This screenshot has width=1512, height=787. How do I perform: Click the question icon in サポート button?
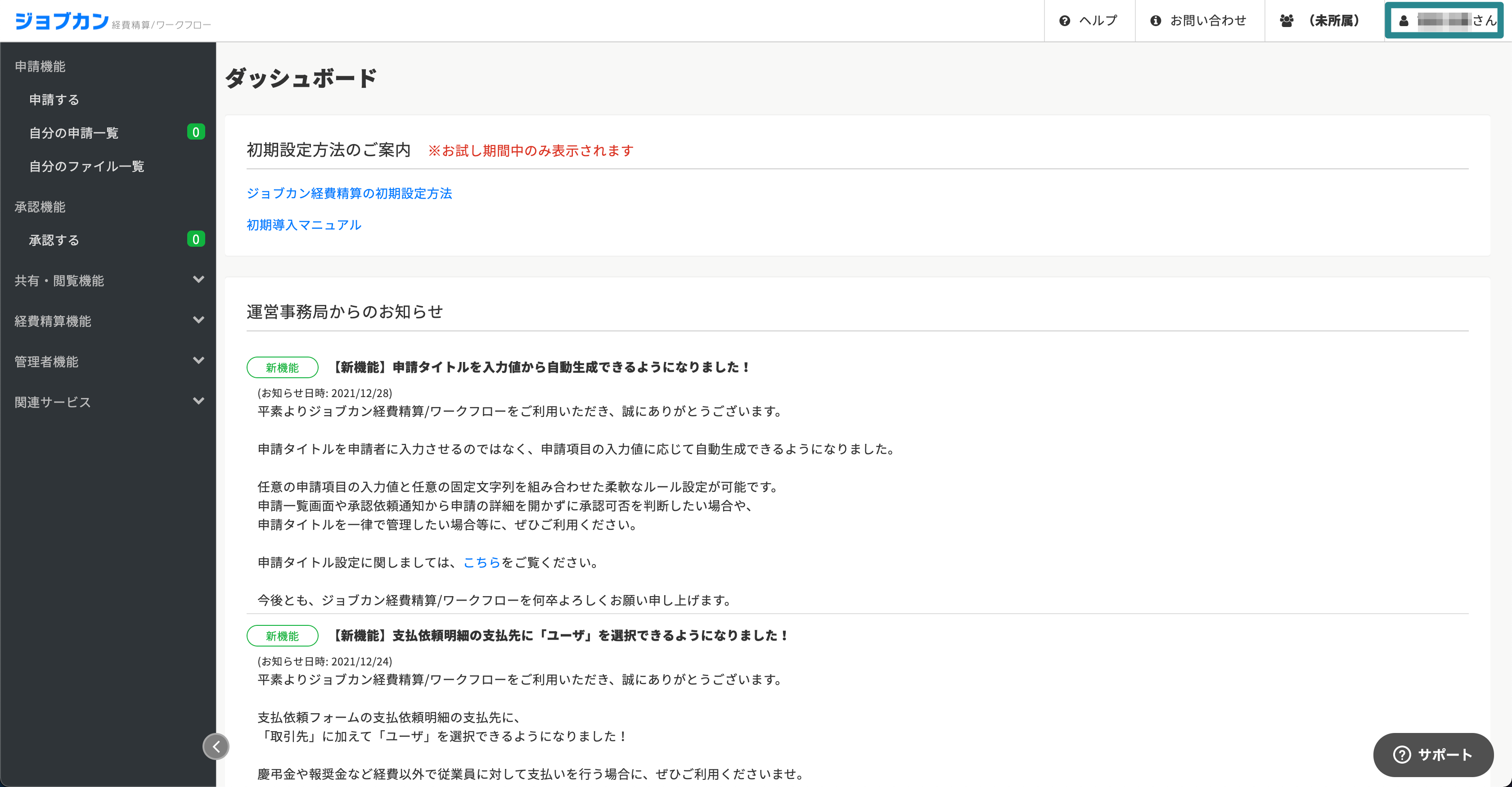pos(1402,755)
